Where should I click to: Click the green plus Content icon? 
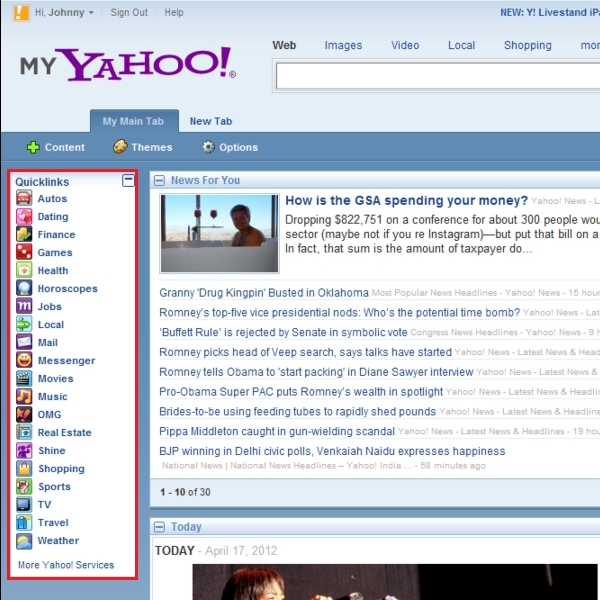(33, 147)
